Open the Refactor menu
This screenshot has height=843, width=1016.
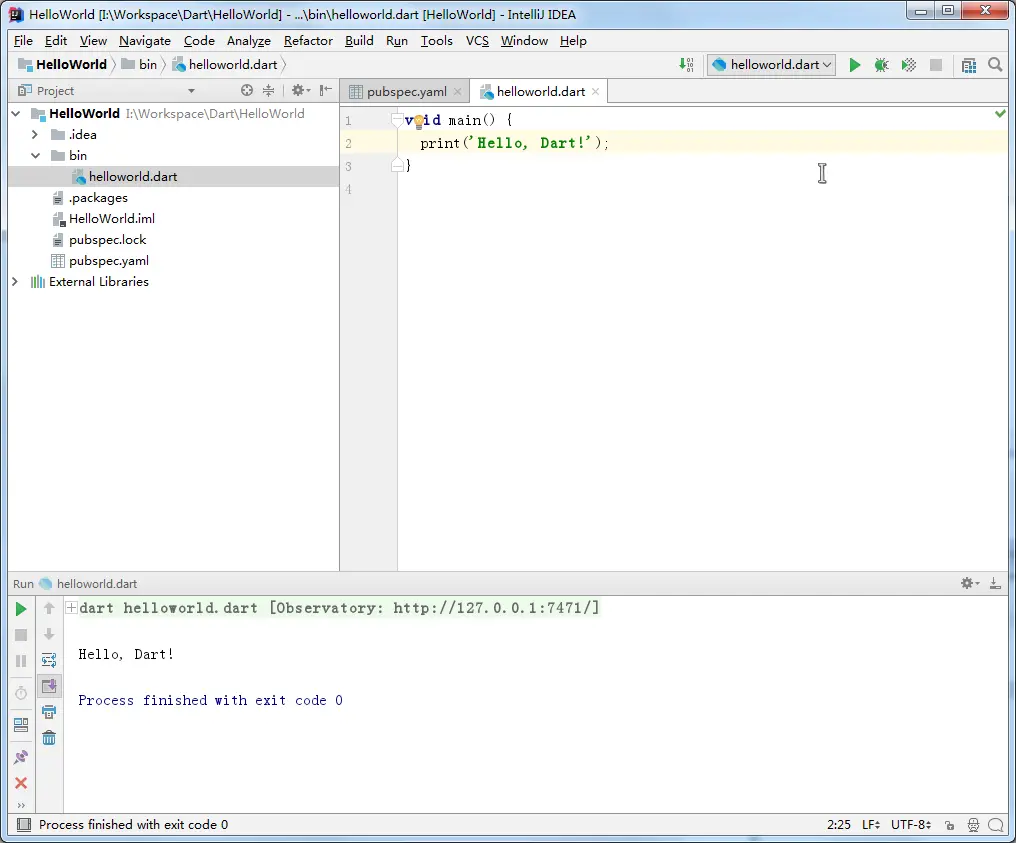point(308,41)
